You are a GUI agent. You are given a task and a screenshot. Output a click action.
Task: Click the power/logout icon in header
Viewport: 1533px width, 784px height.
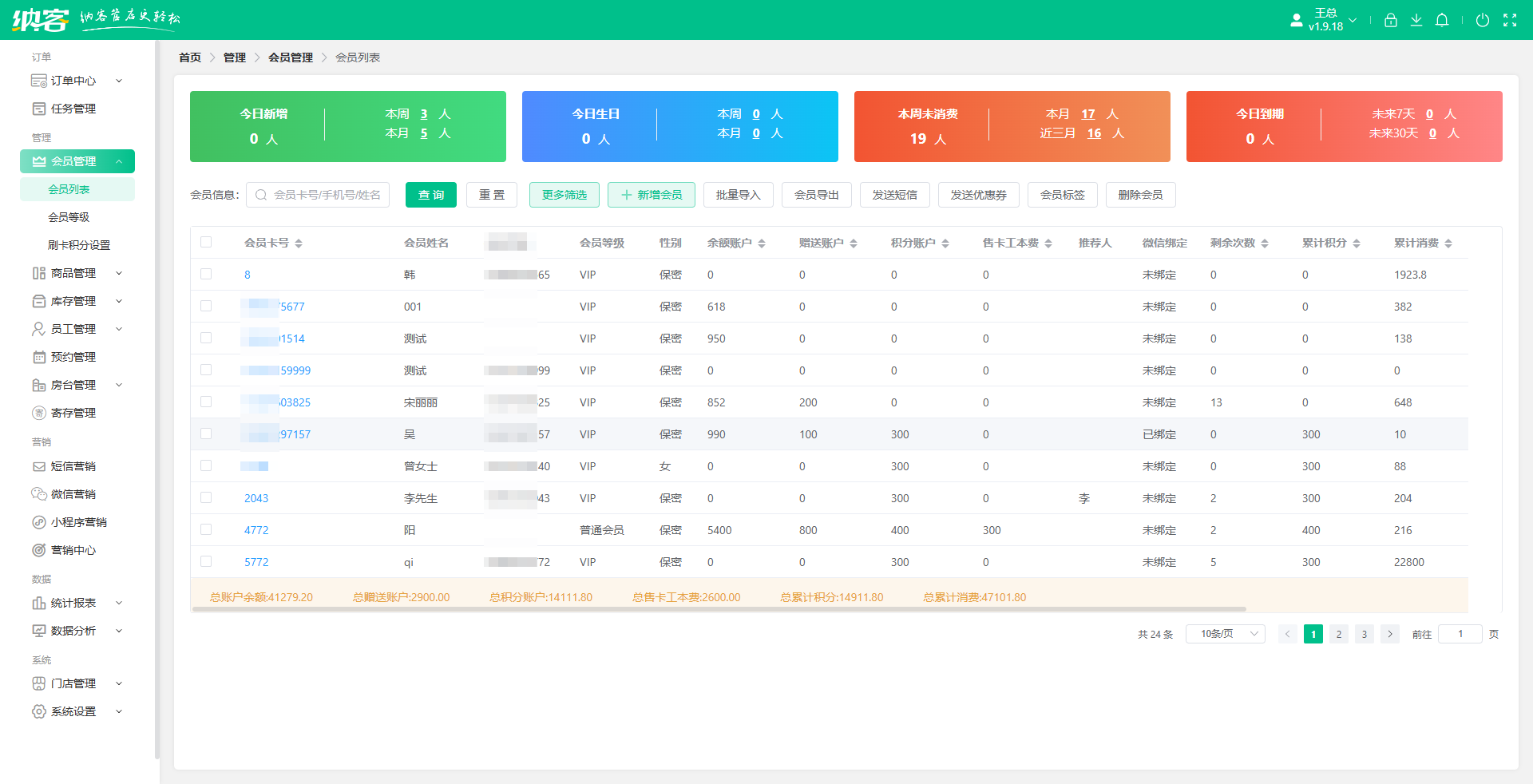tap(1483, 20)
